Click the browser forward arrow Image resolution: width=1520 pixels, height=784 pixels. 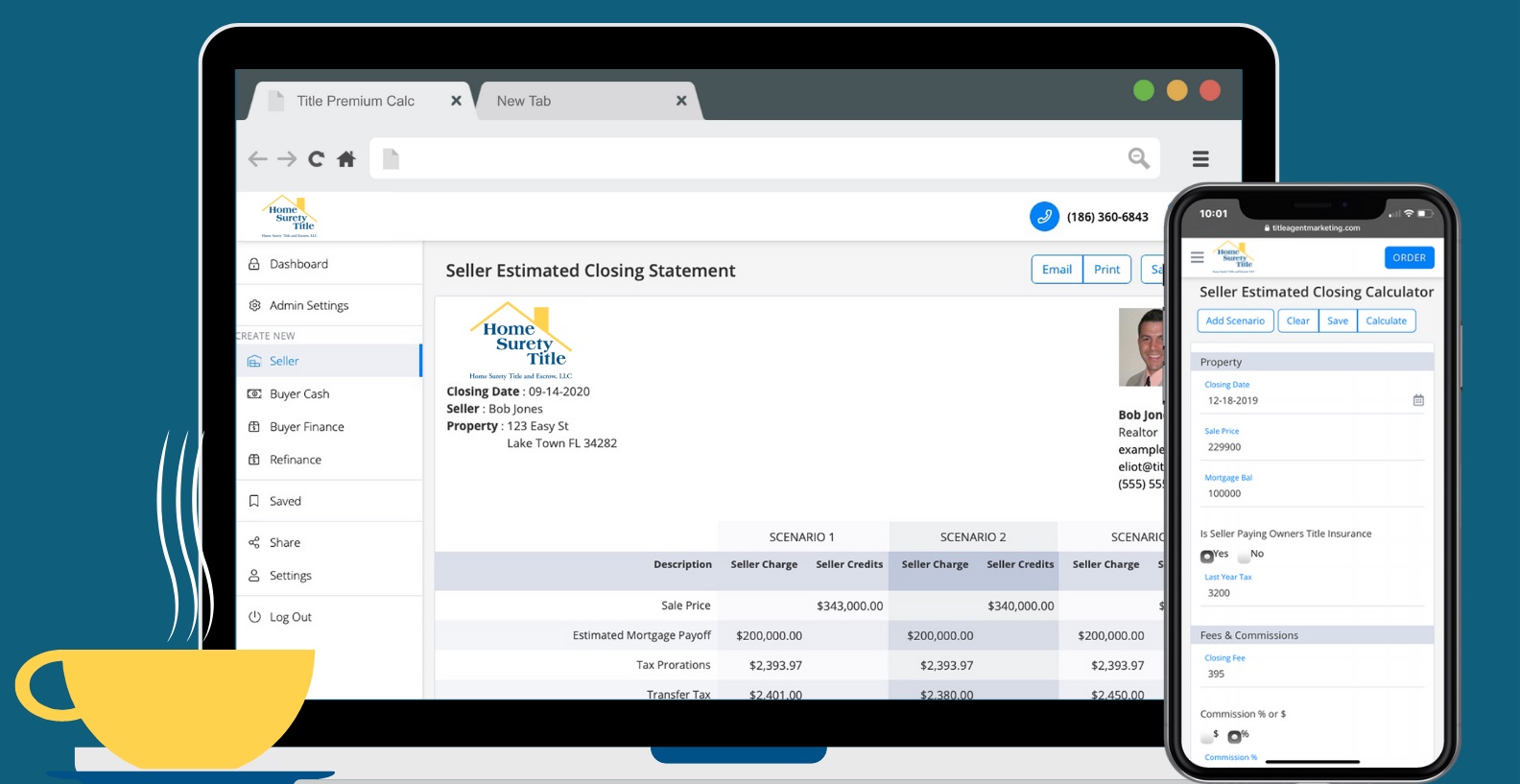[x=287, y=159]
